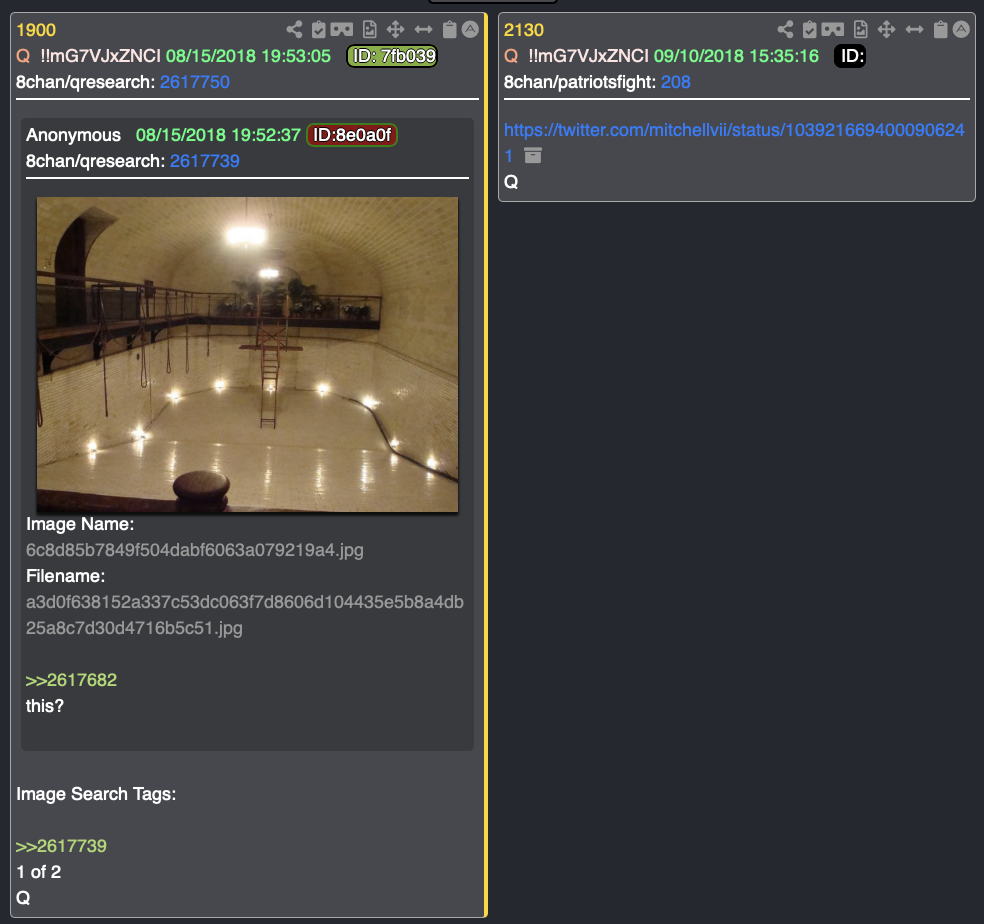Open the Anonymous post link 2617739
The width and height of the screenshot is (984, 924).
click(205, 161)
